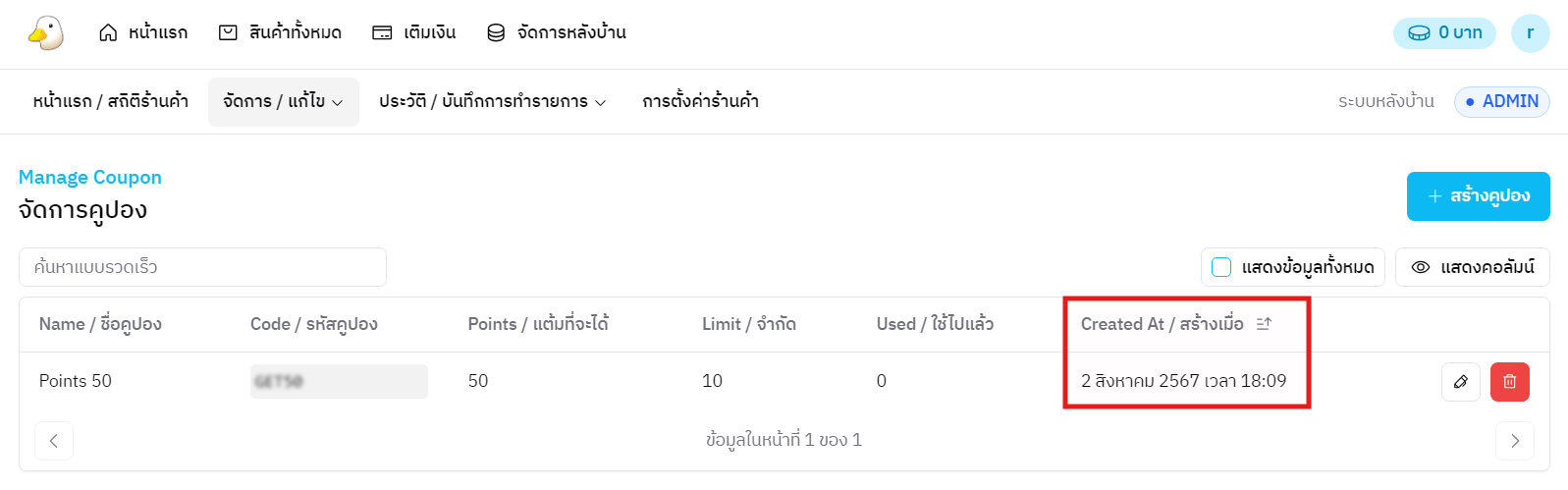The image size is (1568, 490).
Task: Go to previous page arrow
Action: click(x=54, y=441)
